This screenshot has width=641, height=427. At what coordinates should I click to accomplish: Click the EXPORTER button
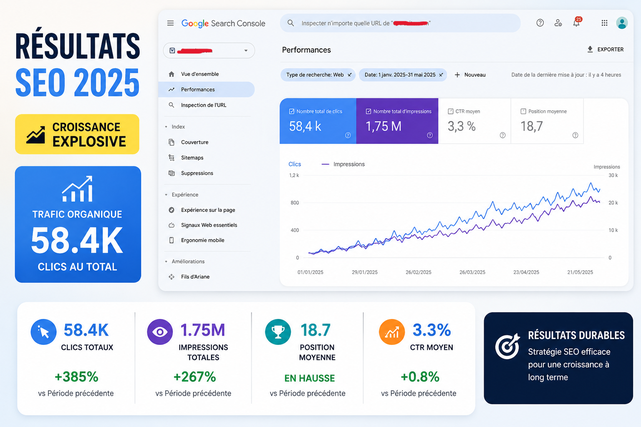605,49
